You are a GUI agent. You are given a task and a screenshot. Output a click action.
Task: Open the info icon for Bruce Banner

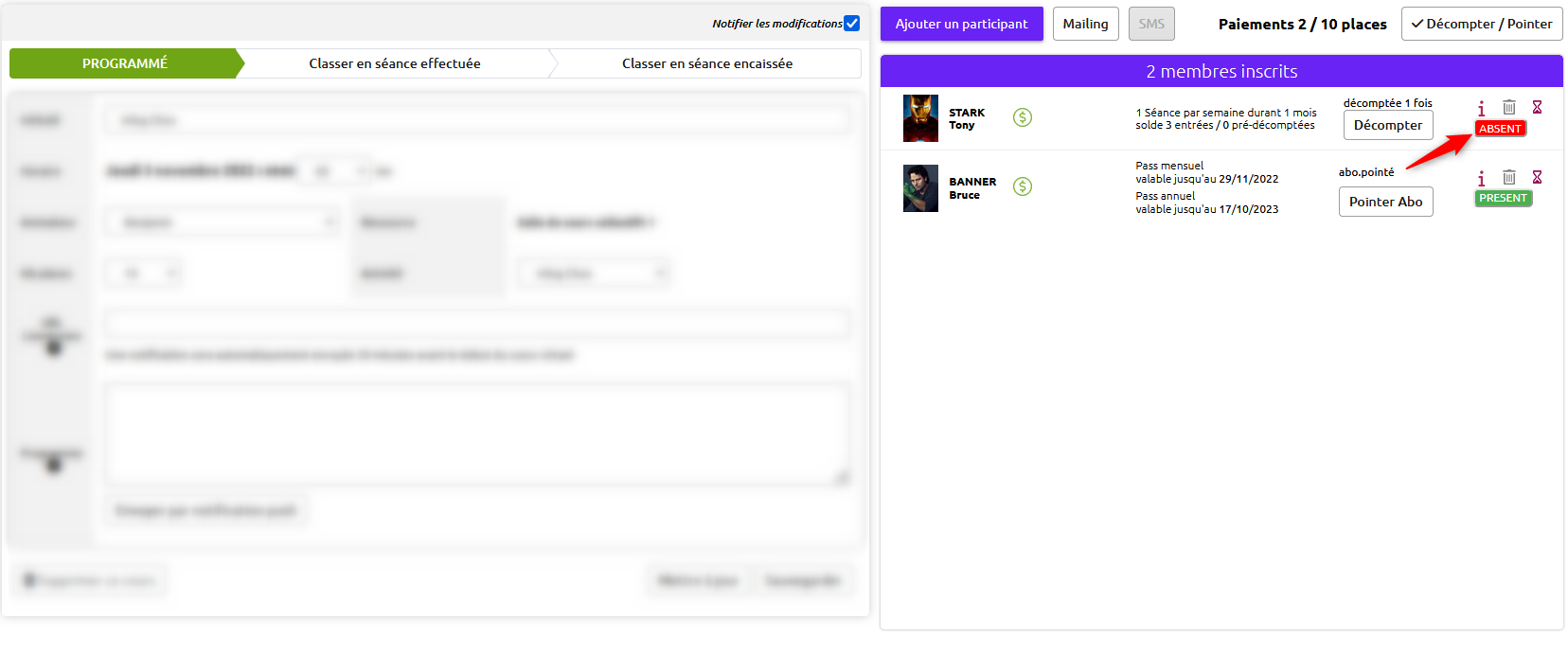(1481, 178)
